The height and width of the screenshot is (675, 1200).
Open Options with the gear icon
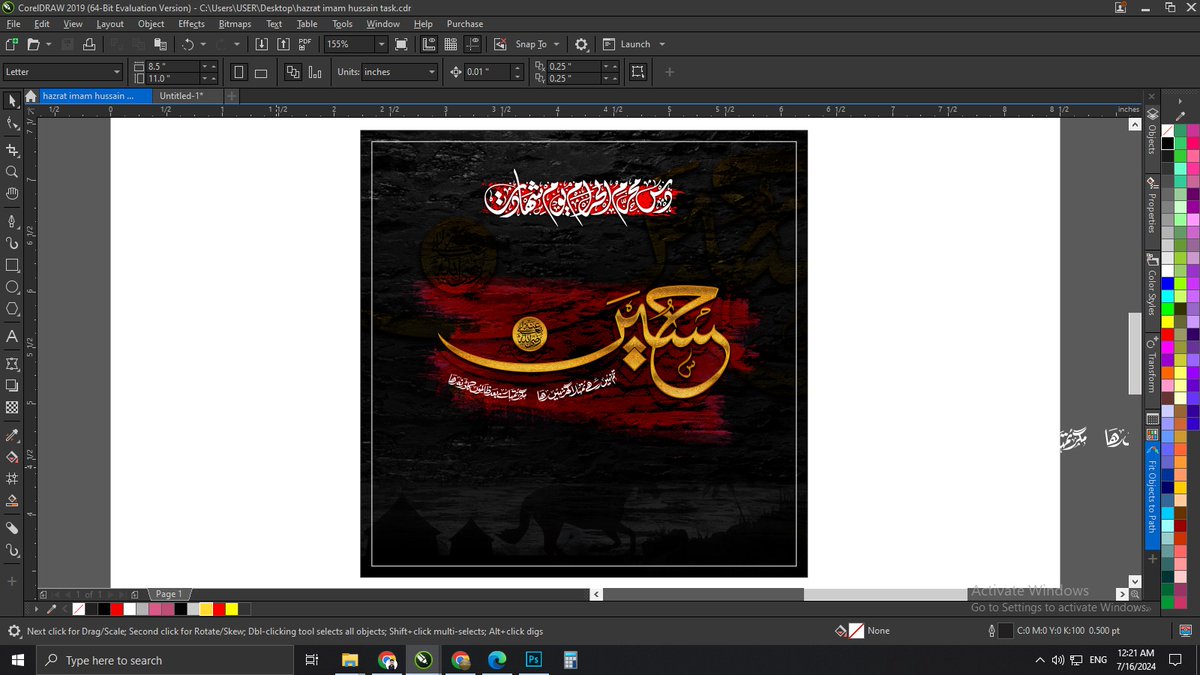(x=581, y=44)
